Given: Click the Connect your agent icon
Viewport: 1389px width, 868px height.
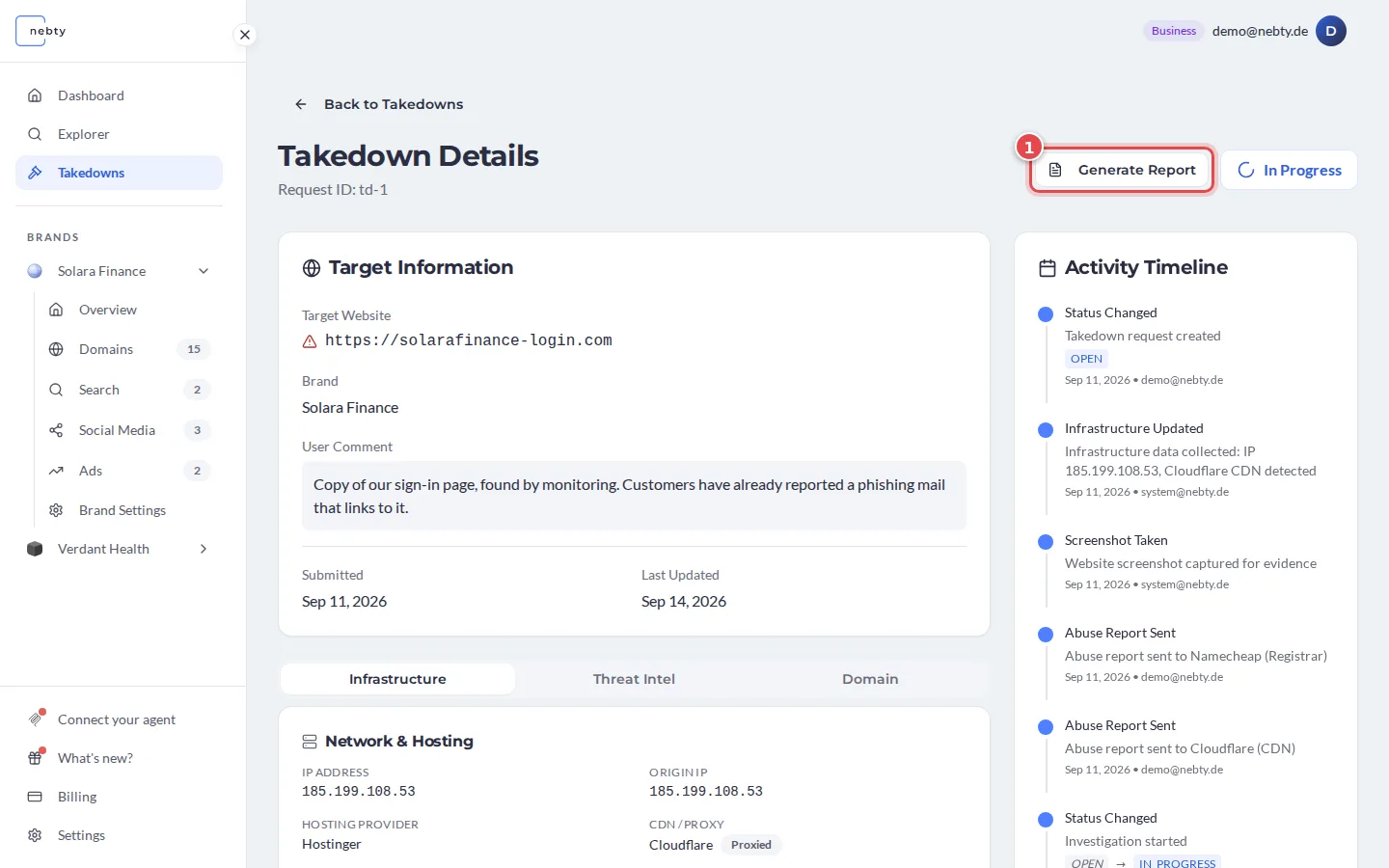Looking at the screenshot, I should coord(36,719).
